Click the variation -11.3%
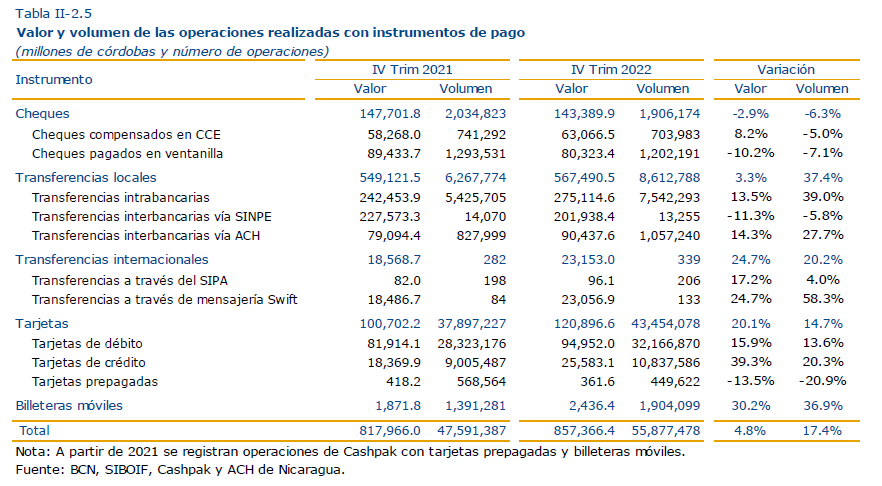Screen dimensions: 882x486 coord(750,216)
